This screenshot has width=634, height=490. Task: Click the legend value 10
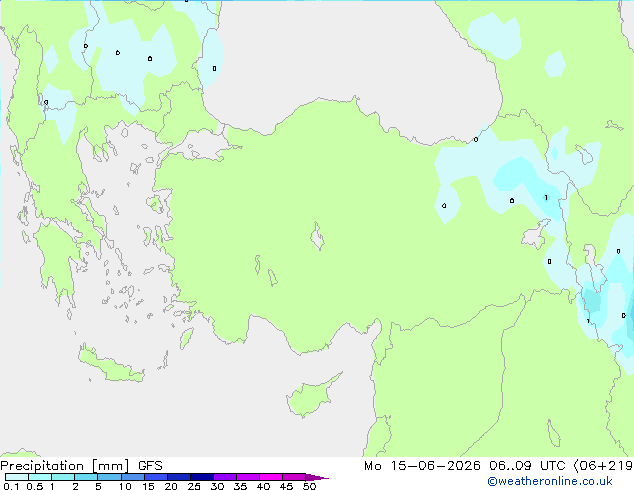coord(125,486)
